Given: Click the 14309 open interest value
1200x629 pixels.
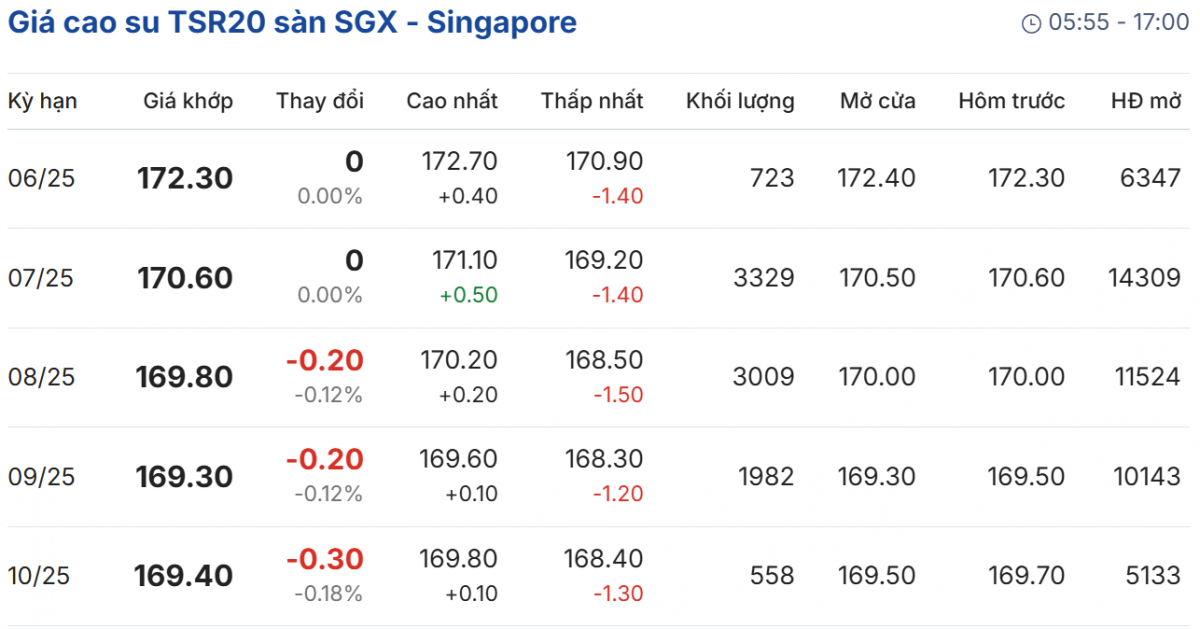Looking at the screenshot, I should click(1145, 278).
